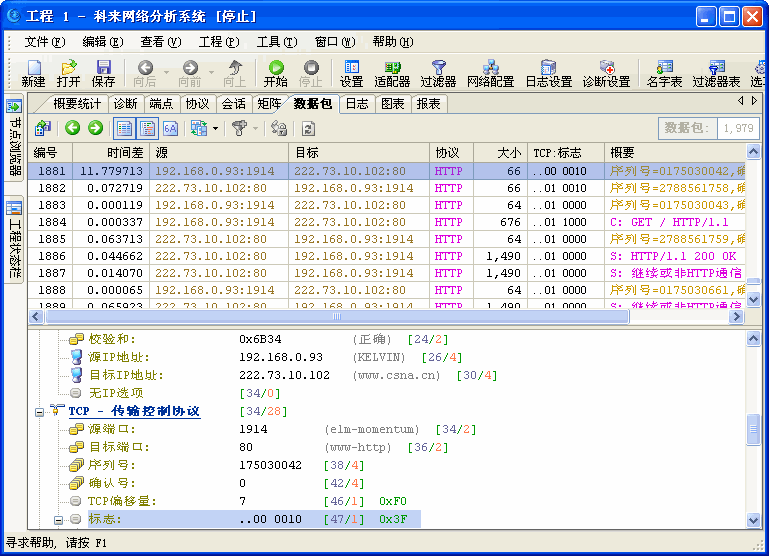Open the 工具 (Tools) menu

click(x=276, y=42)
